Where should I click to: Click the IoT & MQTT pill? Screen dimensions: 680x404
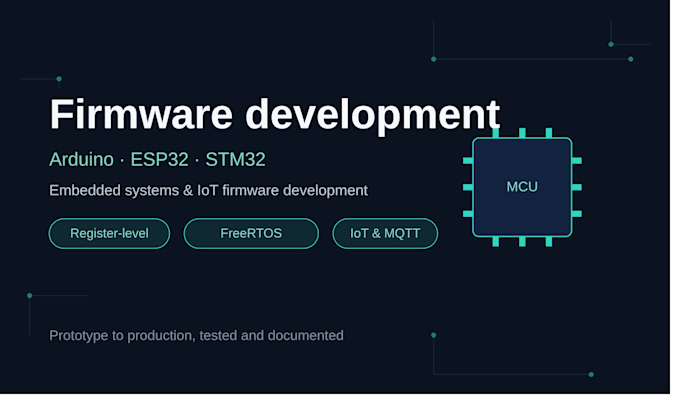385,234
